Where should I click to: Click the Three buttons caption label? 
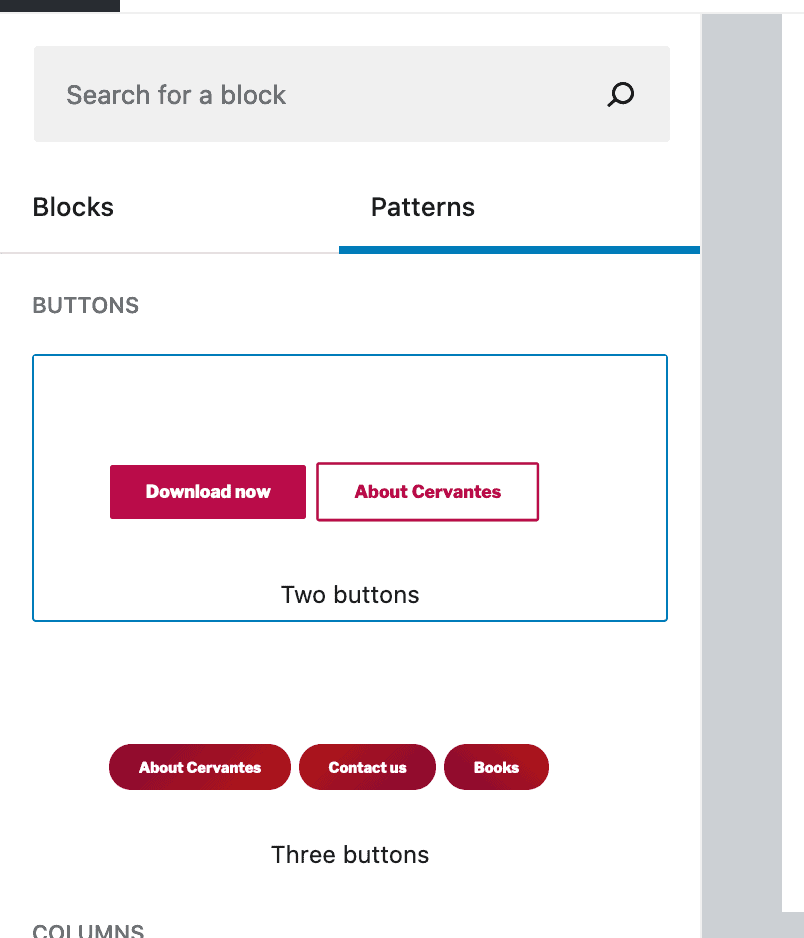(350, 855)
